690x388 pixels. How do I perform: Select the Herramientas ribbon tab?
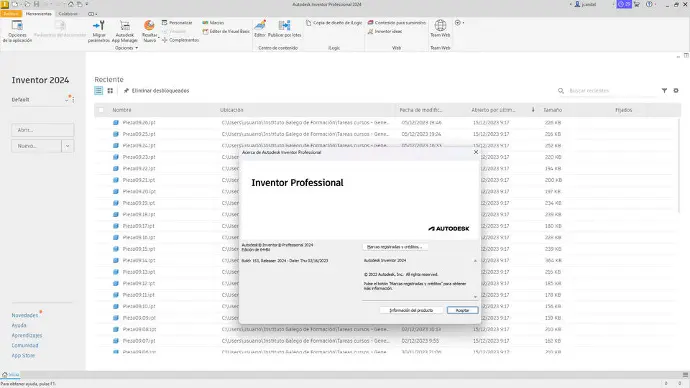tap(38, 14)
